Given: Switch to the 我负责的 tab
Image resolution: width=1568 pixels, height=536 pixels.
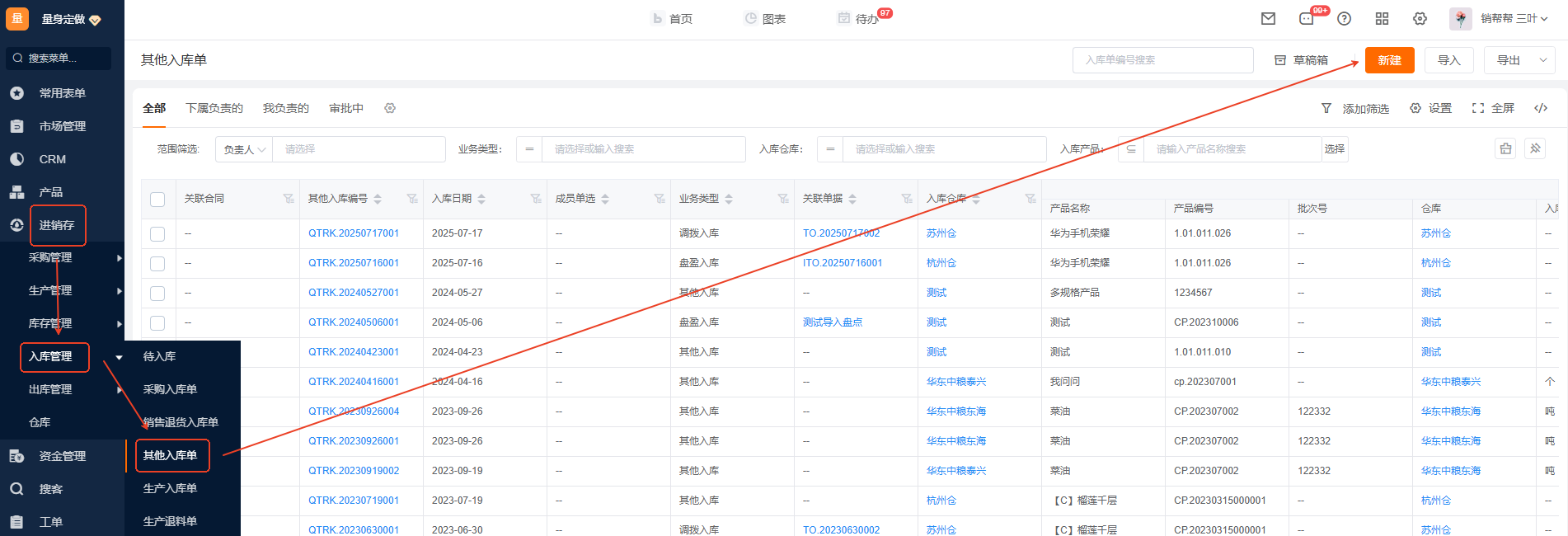Looking at the screenshot, I should click(286, 108).
